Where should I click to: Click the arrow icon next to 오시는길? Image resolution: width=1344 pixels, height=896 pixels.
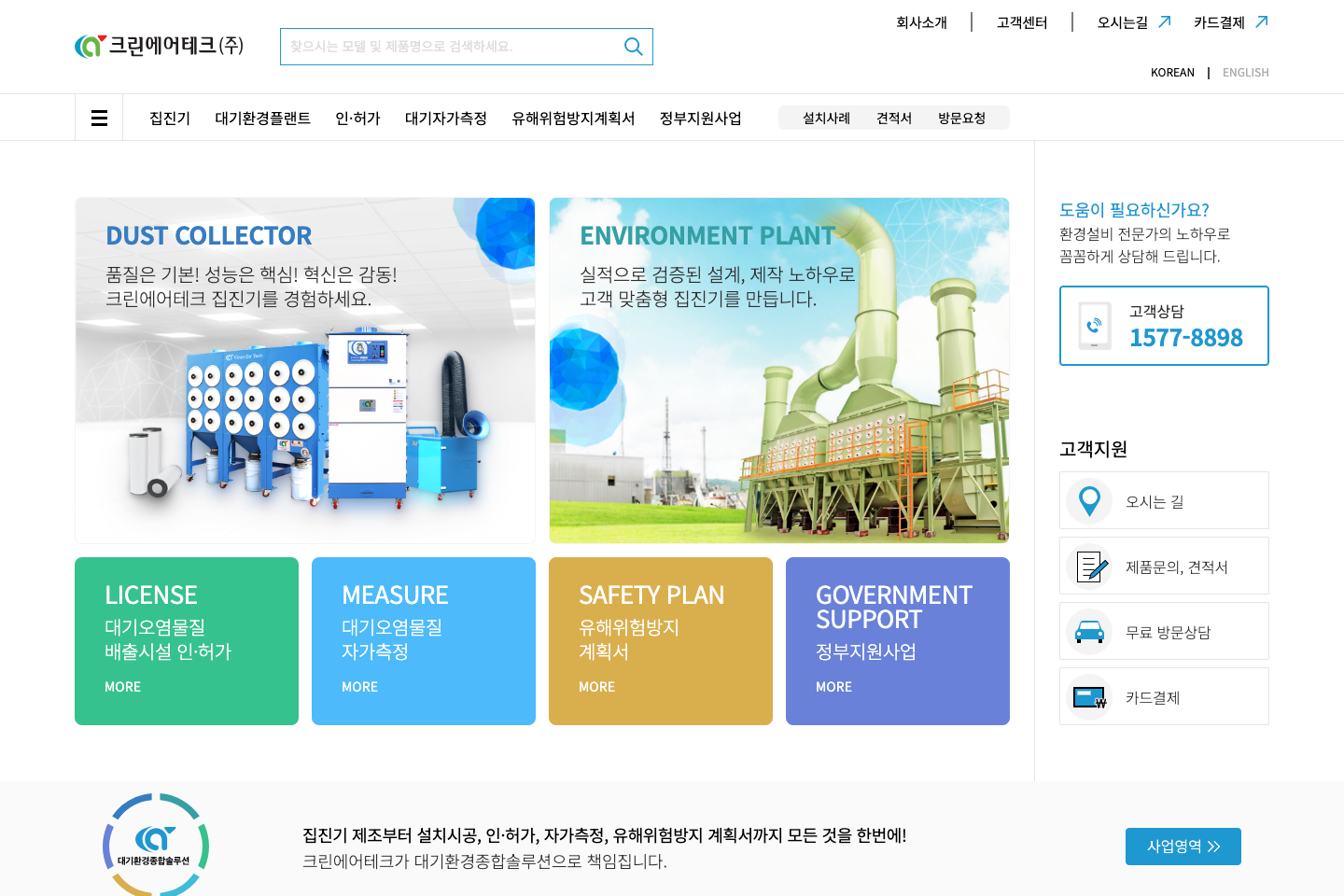tap(1164, 21)
